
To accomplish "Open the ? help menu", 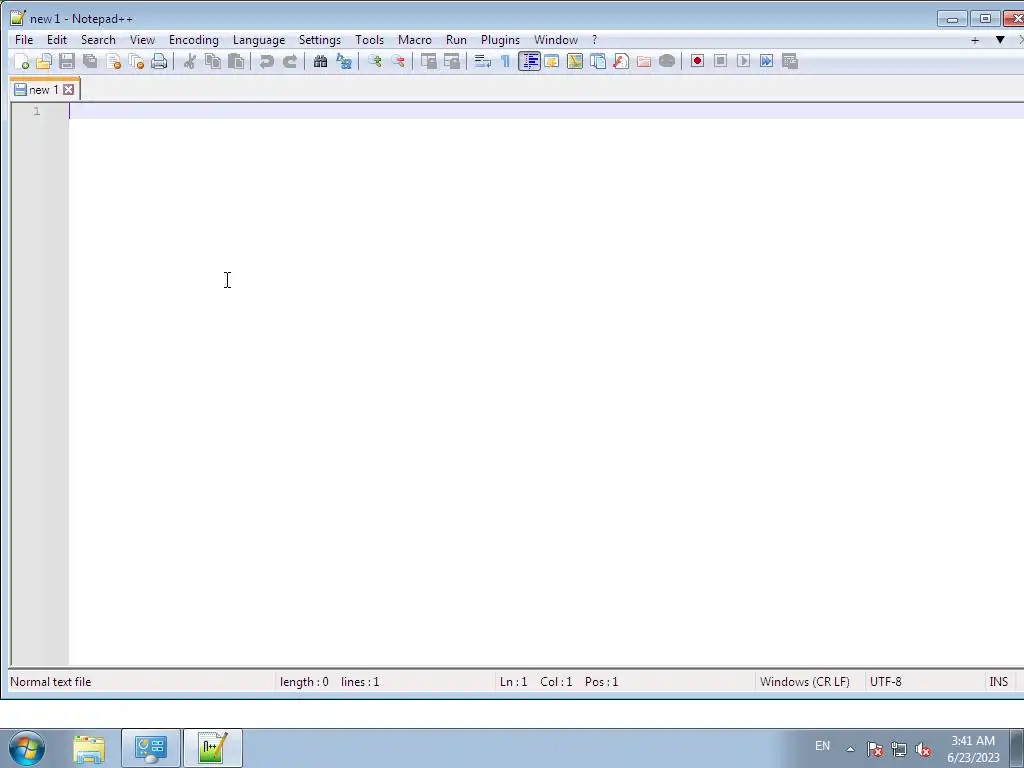I will 594,40.
